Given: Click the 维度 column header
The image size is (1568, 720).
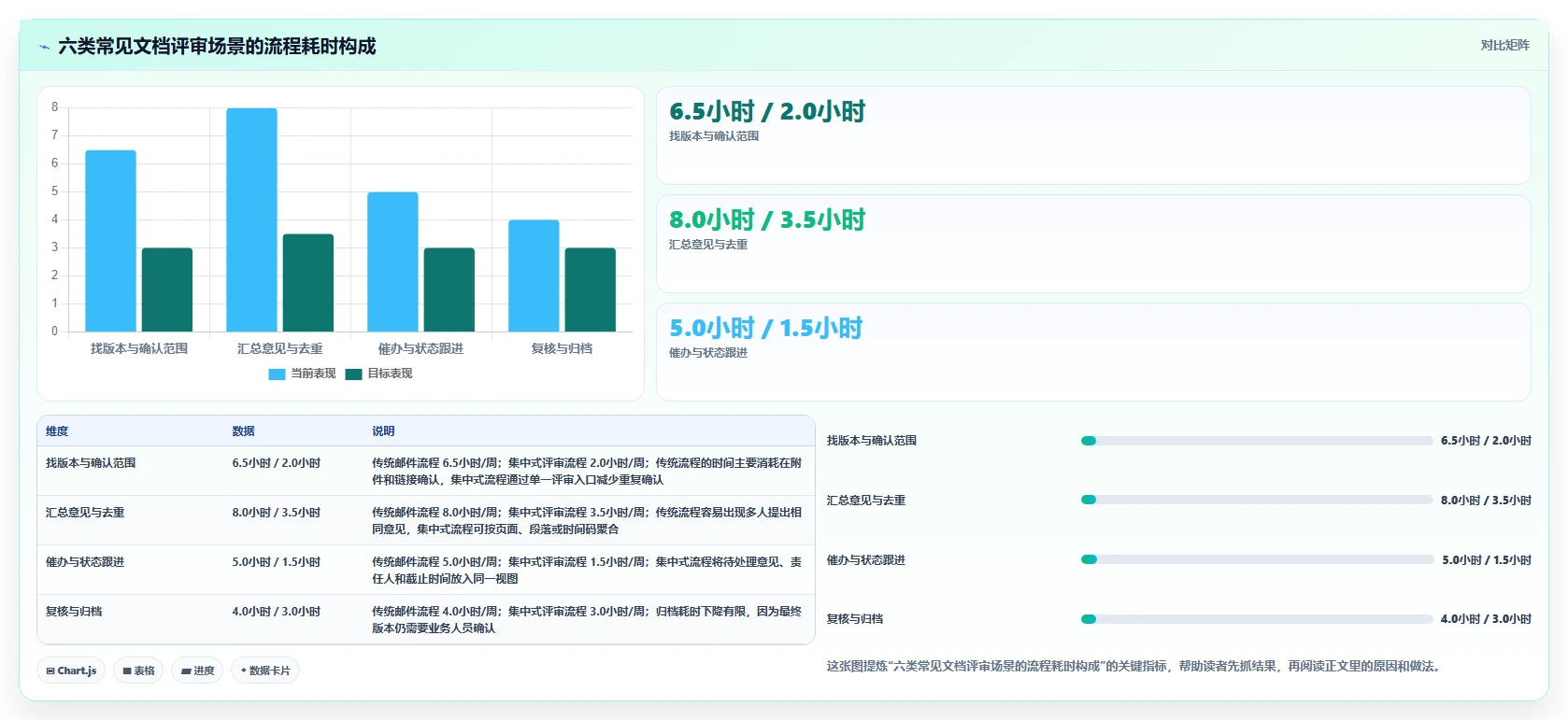Looking at the screenshot, I should point(57,431).
